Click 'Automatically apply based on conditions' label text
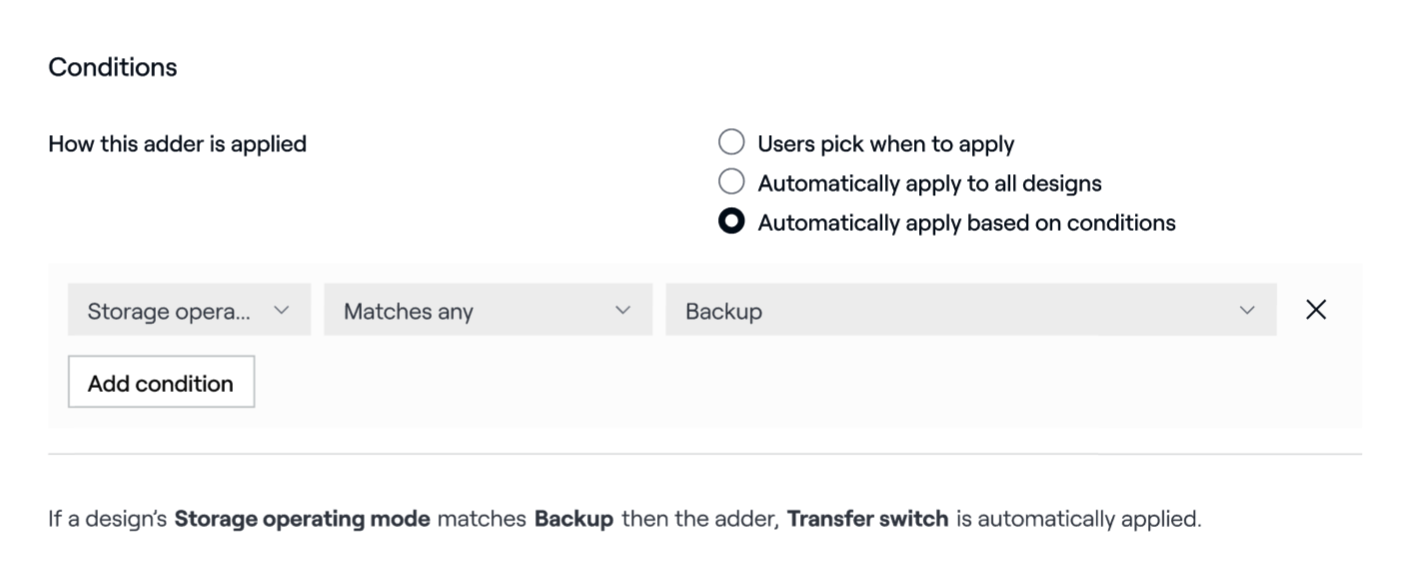 coord(966,223)
